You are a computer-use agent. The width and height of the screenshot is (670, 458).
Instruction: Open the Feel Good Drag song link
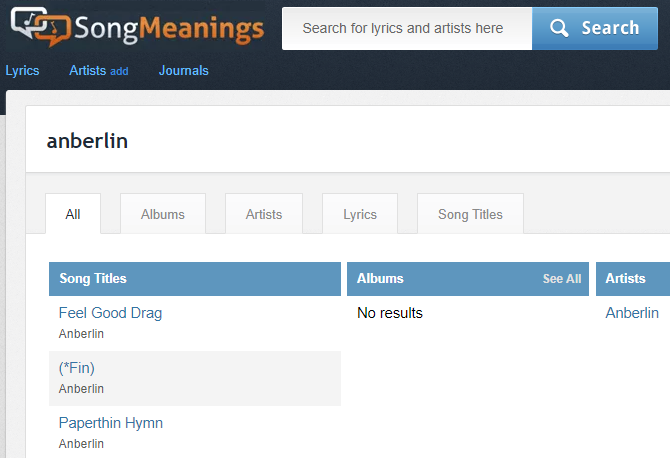(x=110, y=313)
